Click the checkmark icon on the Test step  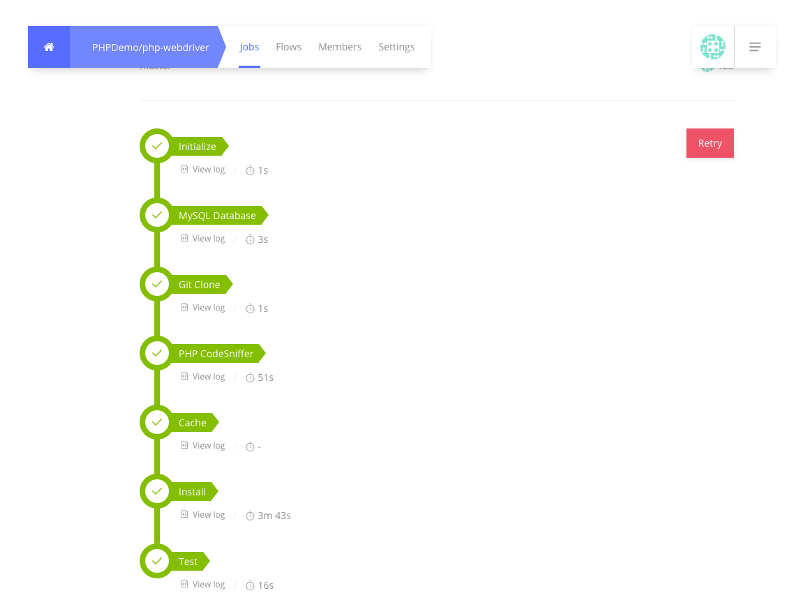(157, 560)
